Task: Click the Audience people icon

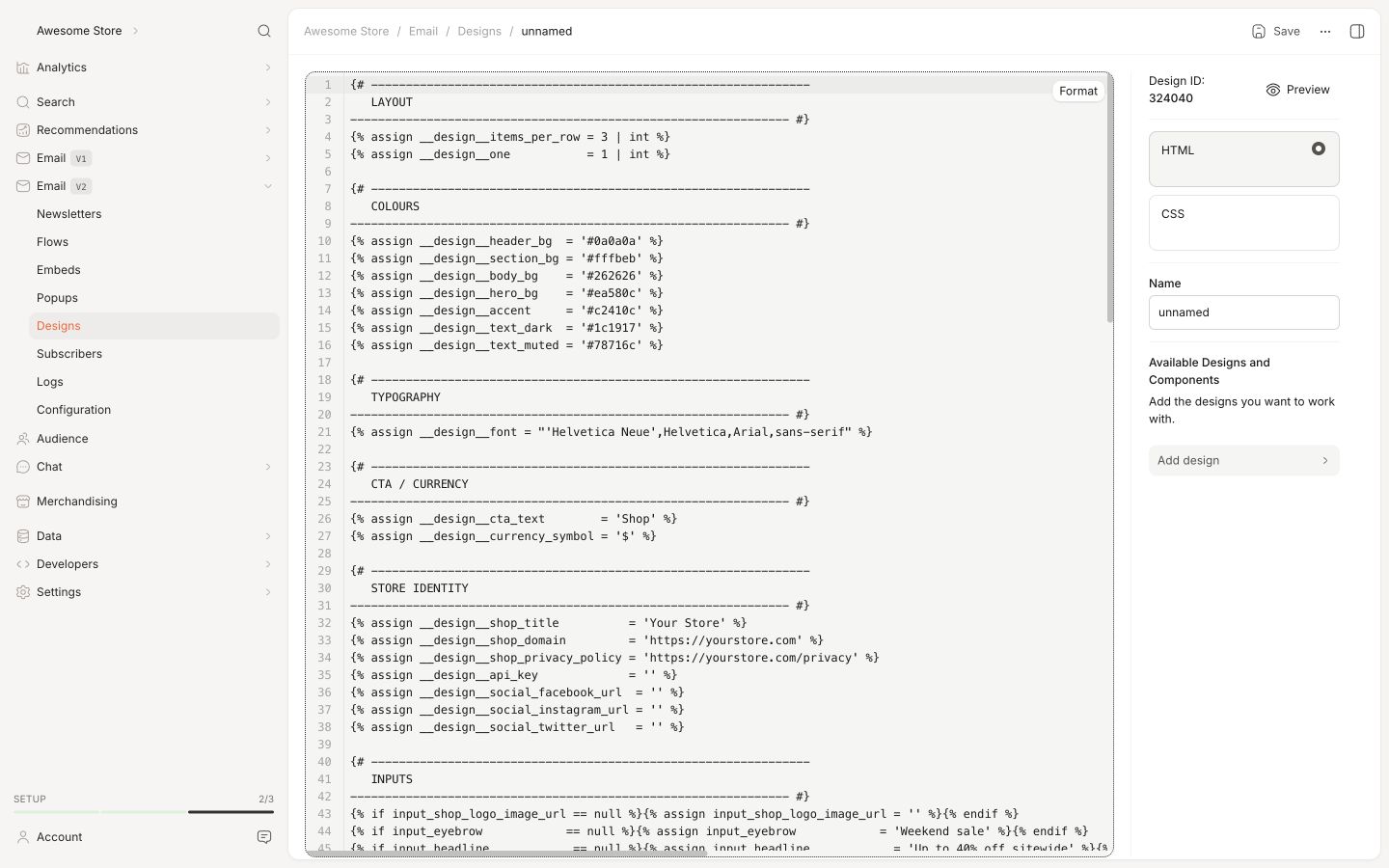Action: point(23,439)
